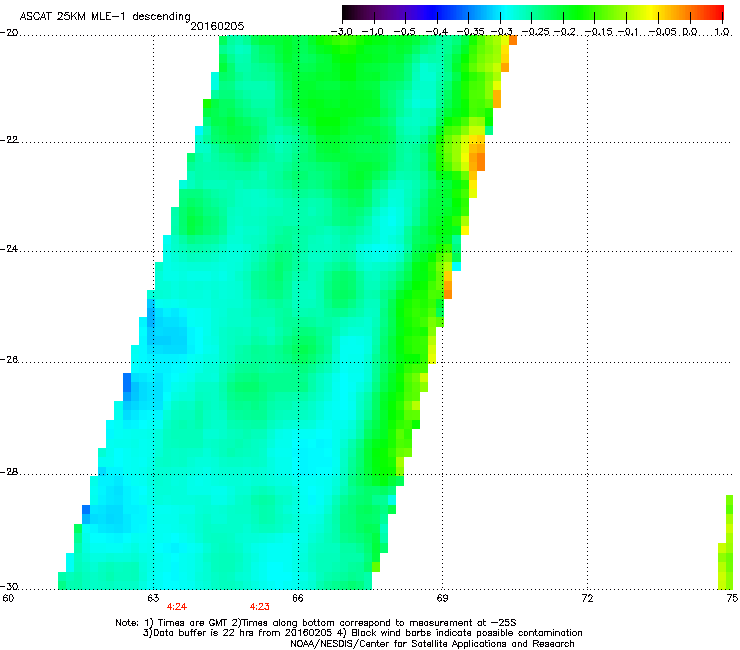Click the "69" longitude axis label

pyautogui.click(x=442, y=599)
